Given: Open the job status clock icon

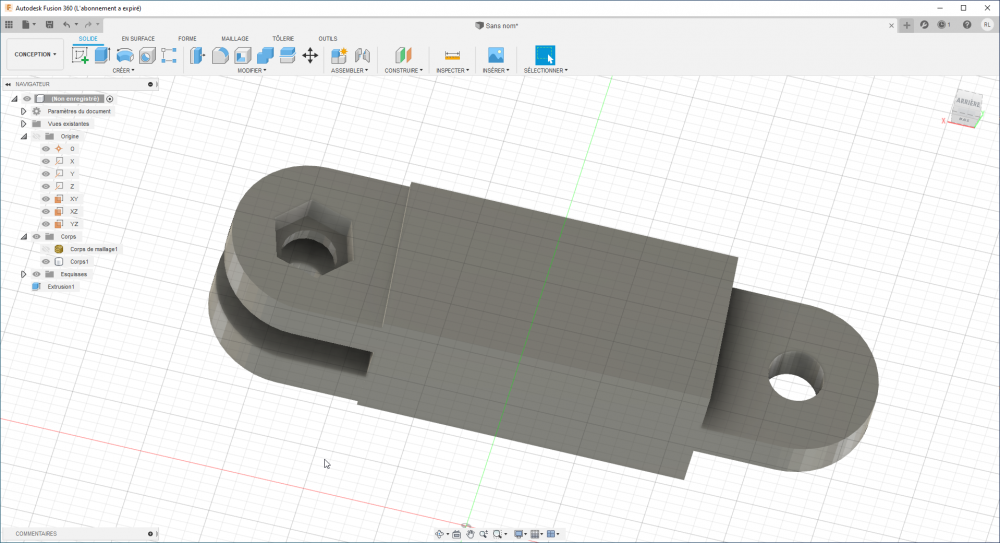Looking at the screenshot, I should pos(943,25).
